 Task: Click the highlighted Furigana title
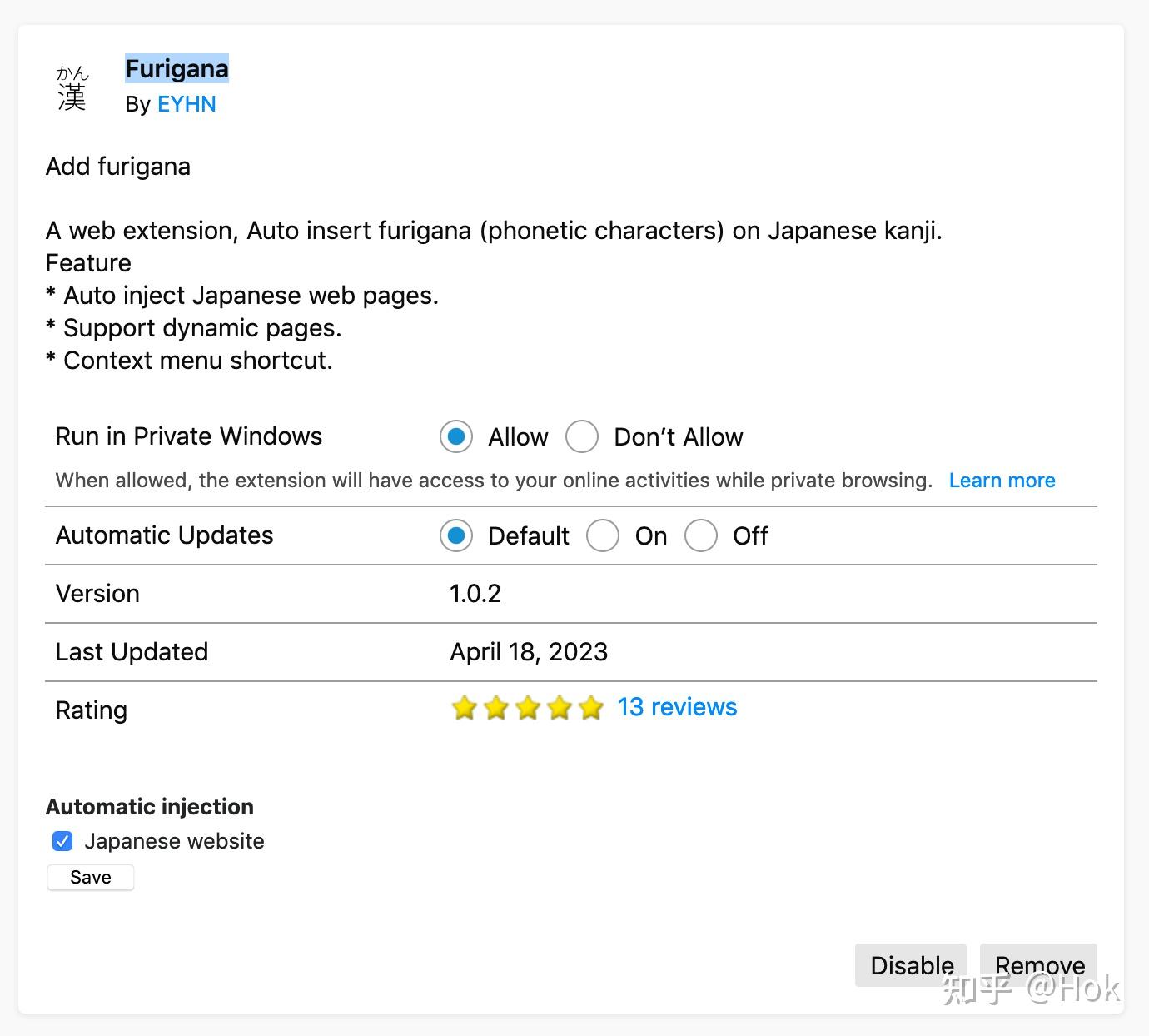click(177, 69)
